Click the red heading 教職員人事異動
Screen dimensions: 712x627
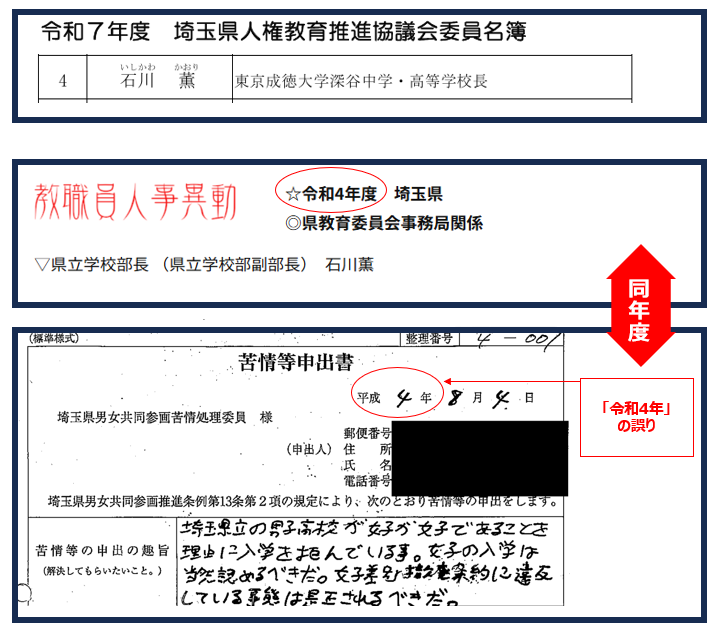coord(135,202)
